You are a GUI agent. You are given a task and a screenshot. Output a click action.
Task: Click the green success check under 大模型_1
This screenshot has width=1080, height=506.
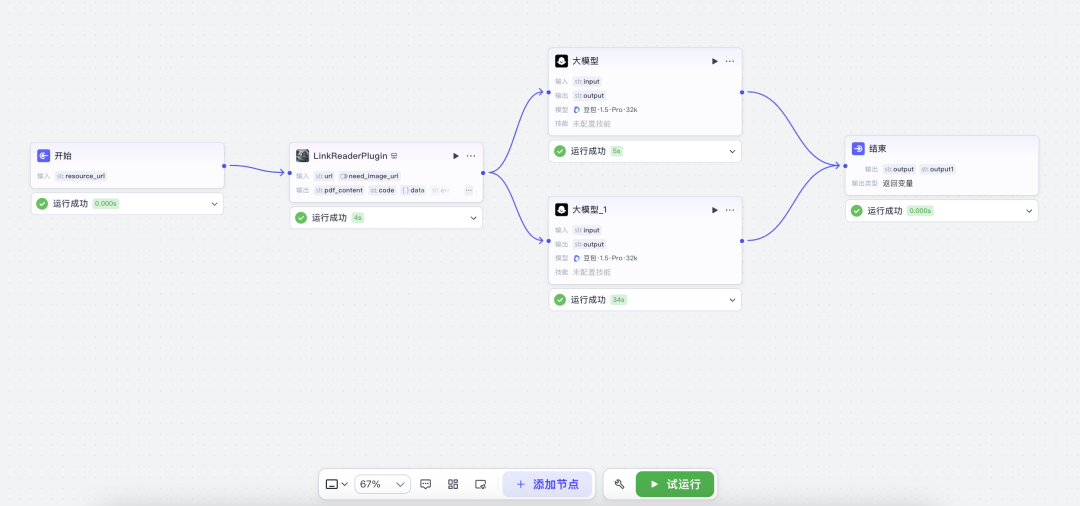tap(560, 299)
